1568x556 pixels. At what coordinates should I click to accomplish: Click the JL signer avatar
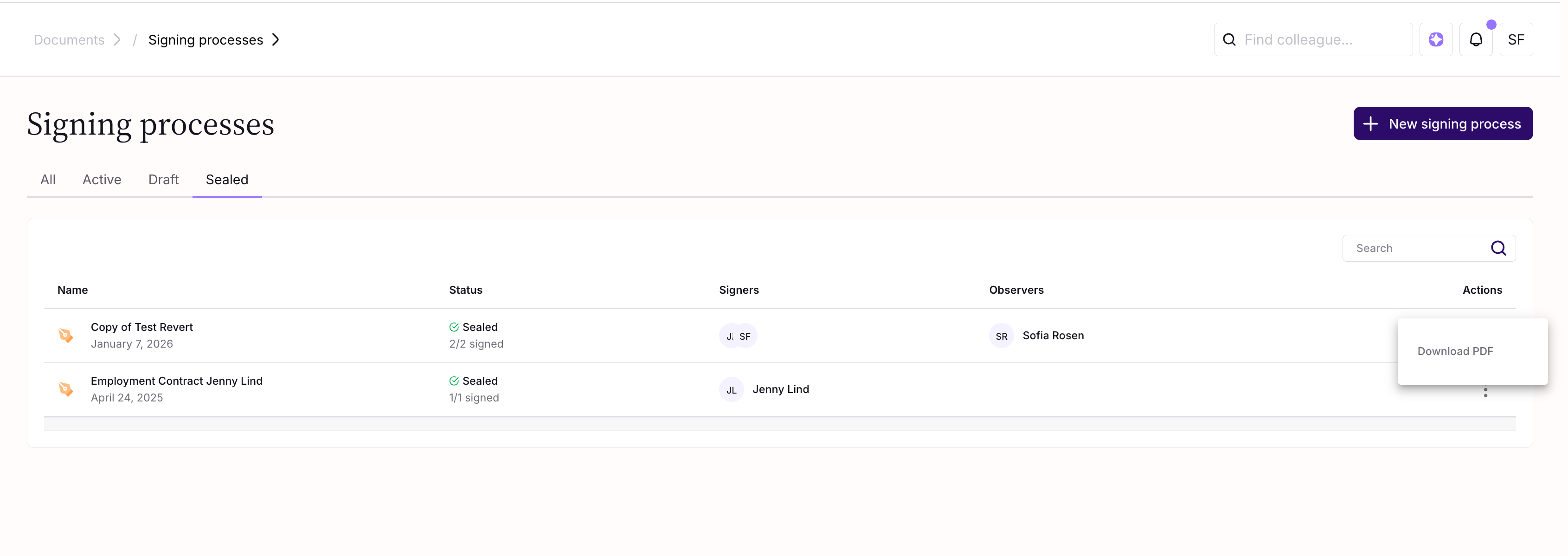coord(731,390)
